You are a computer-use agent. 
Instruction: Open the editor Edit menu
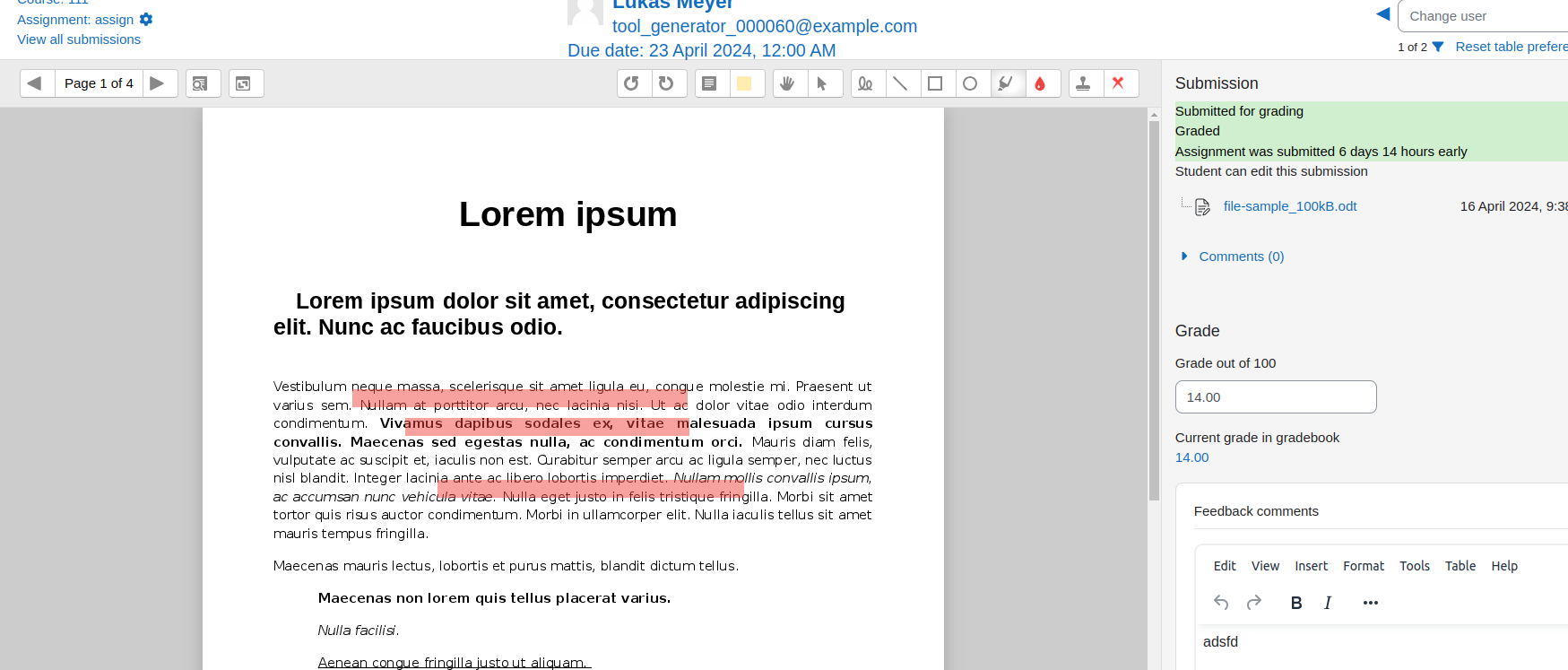pyautogui.click(x=1225, y=566)
